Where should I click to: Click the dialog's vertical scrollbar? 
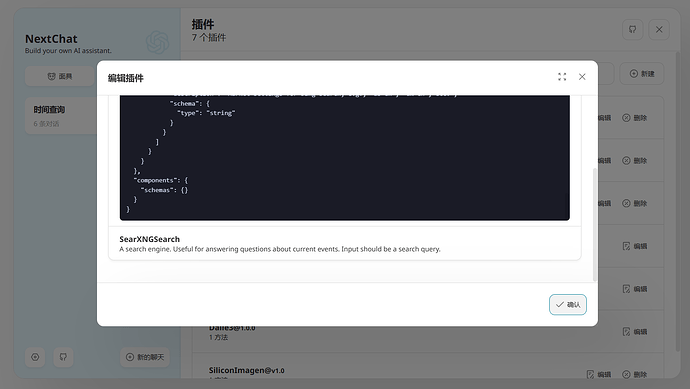pyautogui.click(x=595, y=224)
